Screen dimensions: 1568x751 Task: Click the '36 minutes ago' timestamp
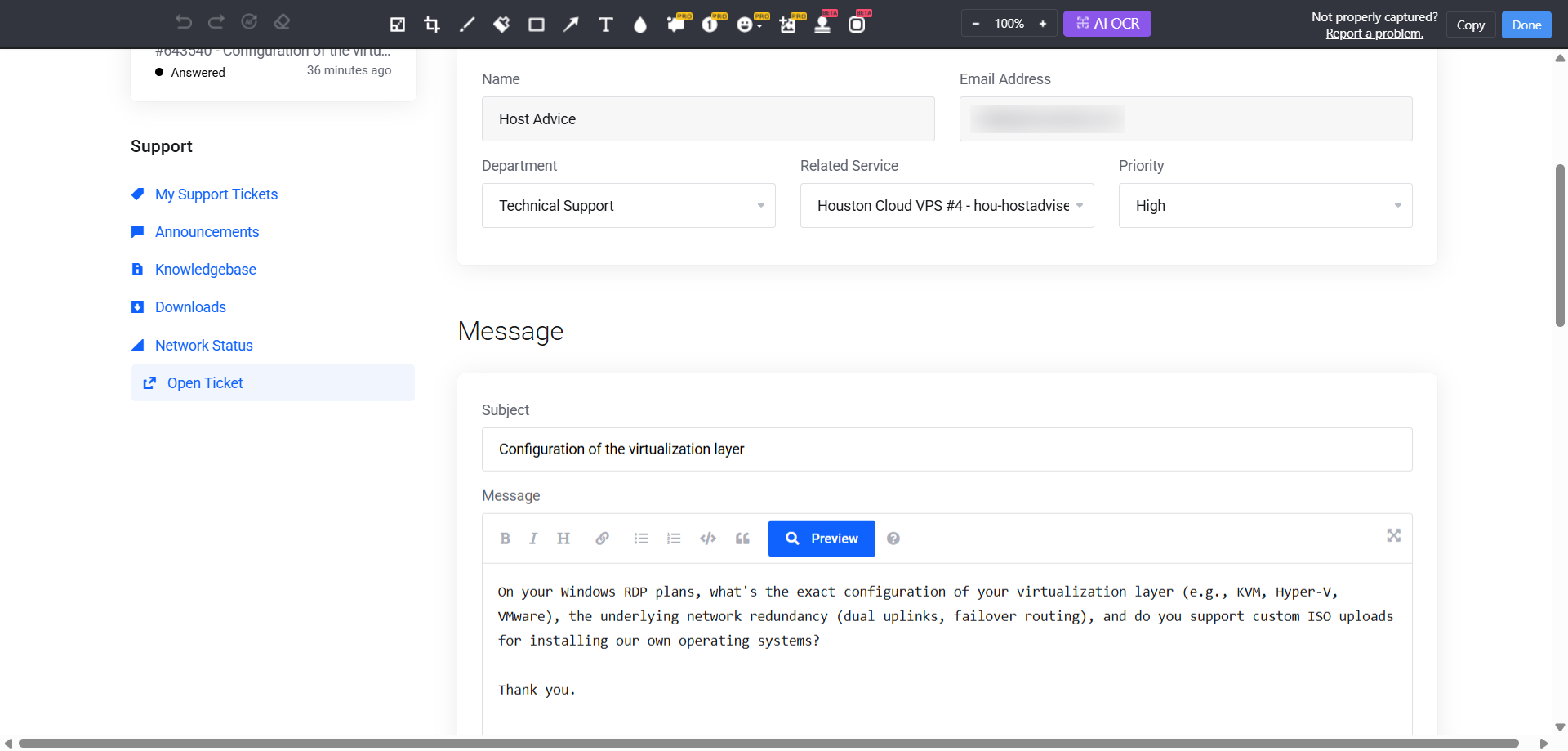(349, 70)
